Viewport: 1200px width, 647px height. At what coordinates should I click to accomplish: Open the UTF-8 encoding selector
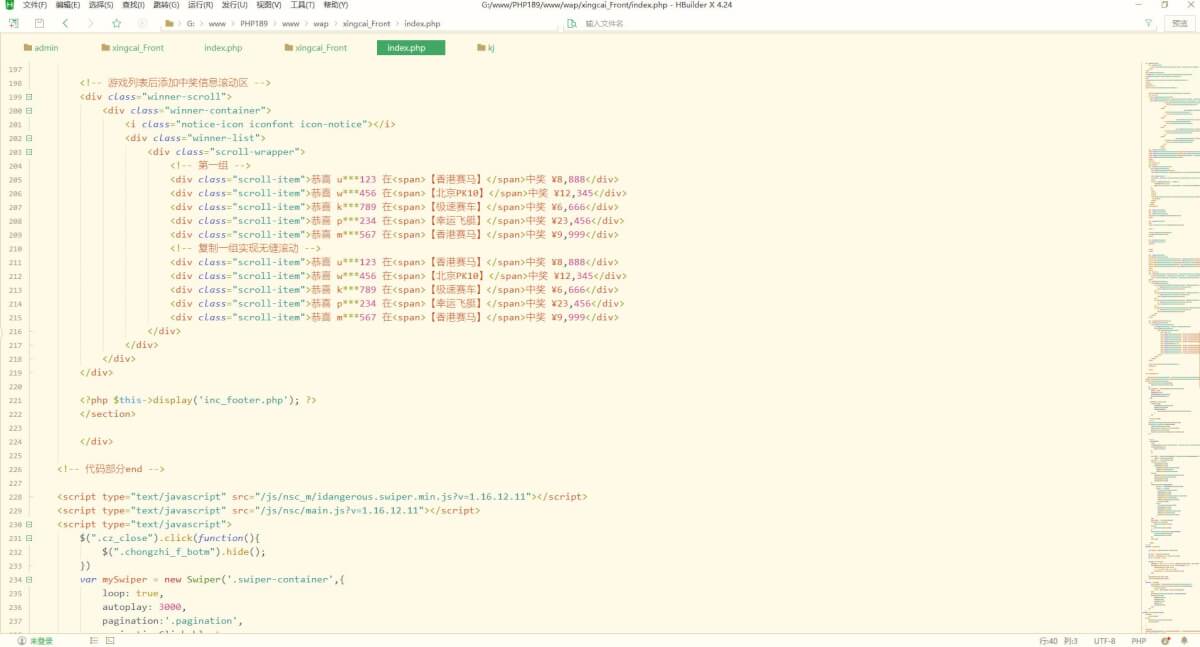(1104, 641)
